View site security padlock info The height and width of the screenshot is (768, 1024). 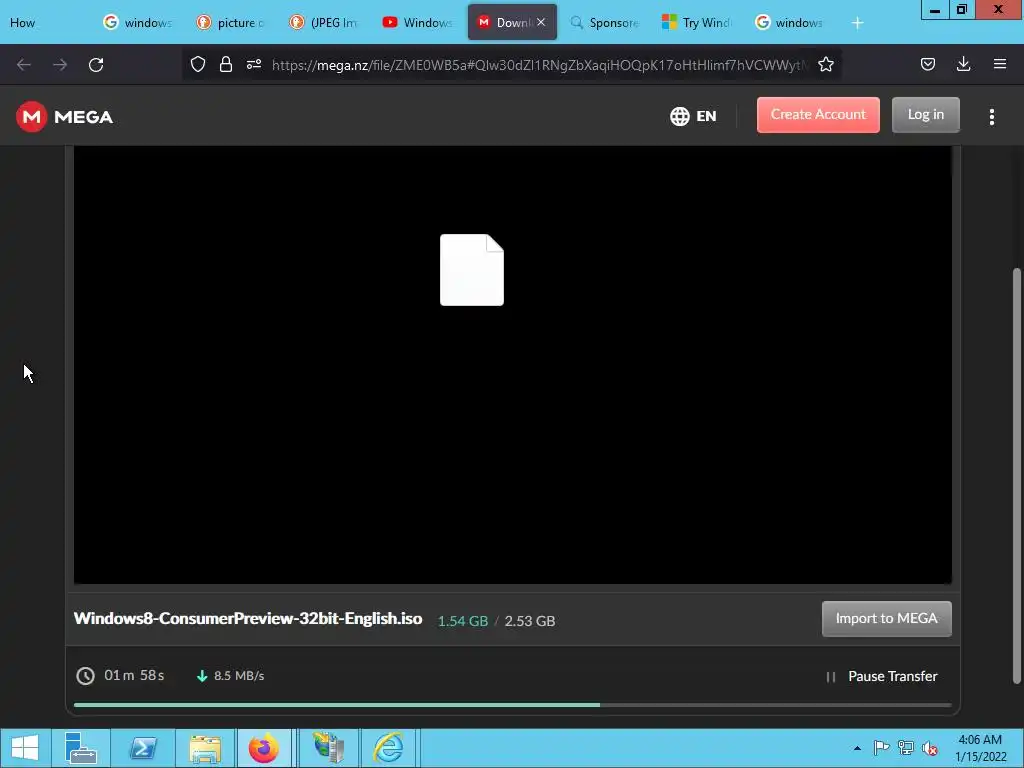click(226, 64)
